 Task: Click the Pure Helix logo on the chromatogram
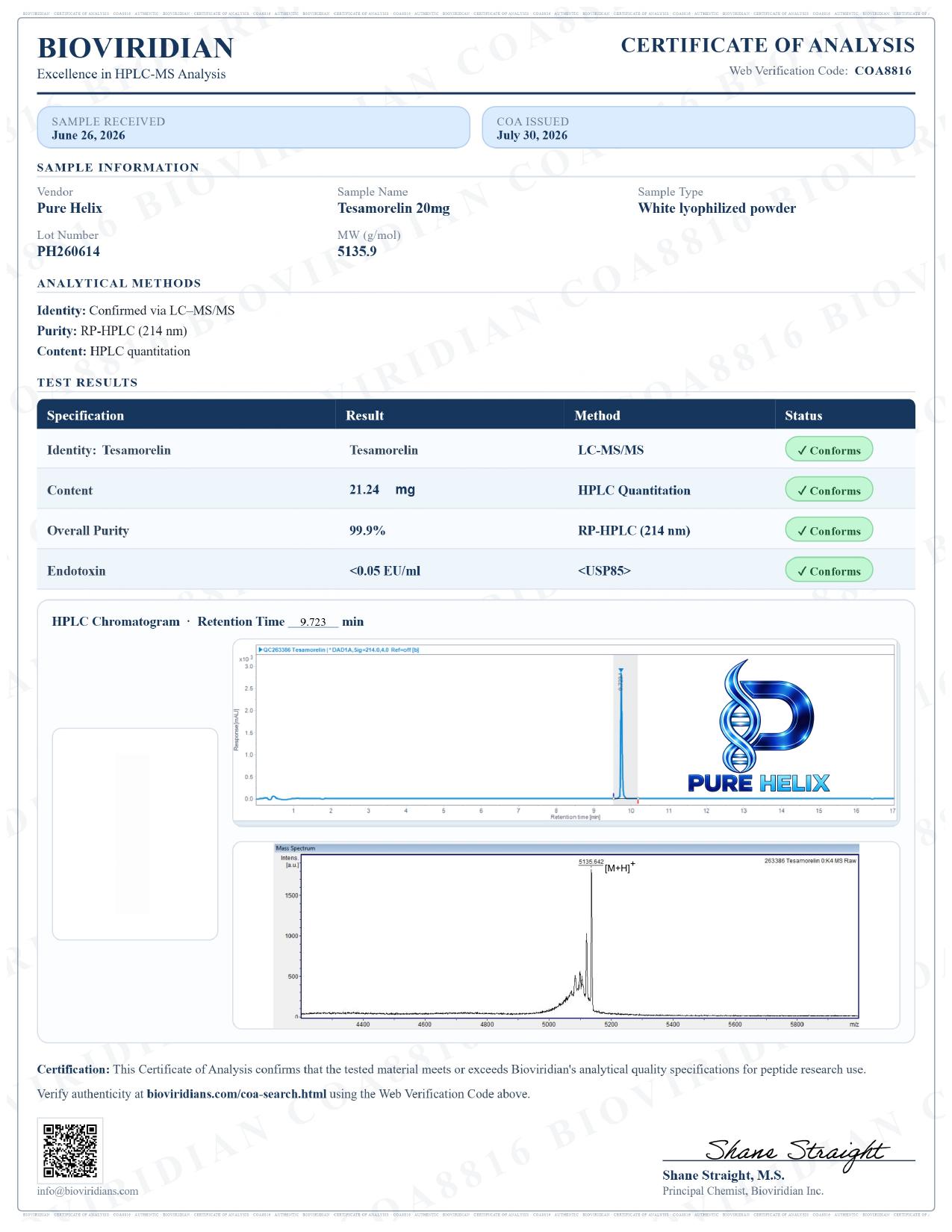click(x=759, y=726)
